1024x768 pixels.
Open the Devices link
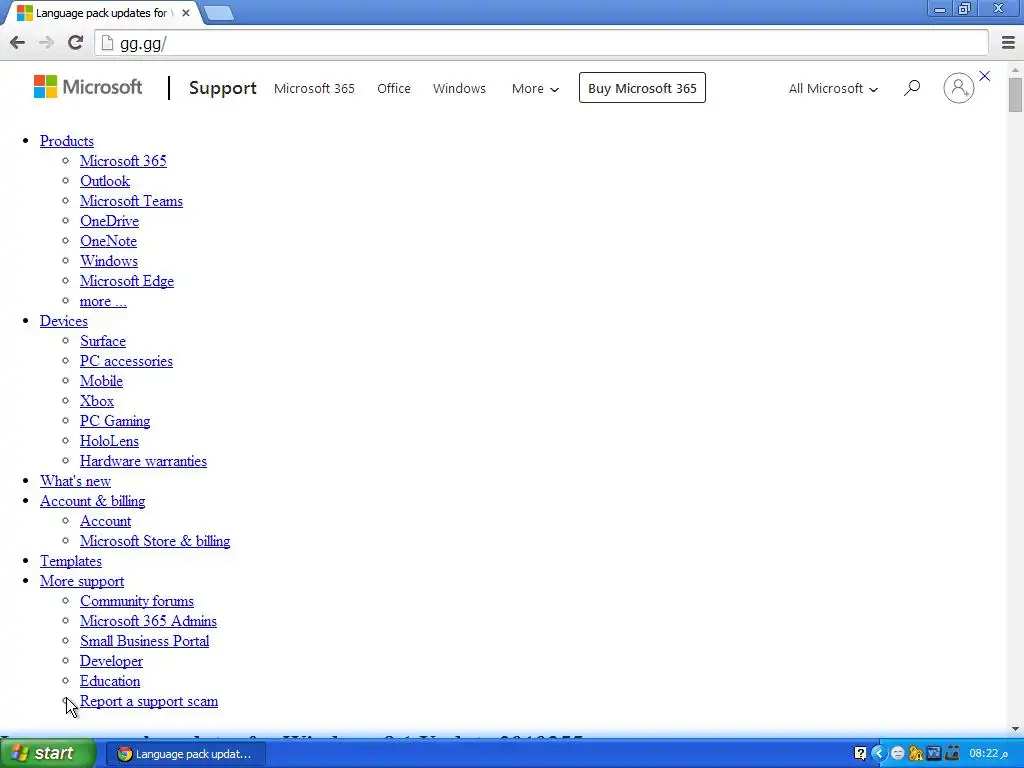[x=63, y=321]
